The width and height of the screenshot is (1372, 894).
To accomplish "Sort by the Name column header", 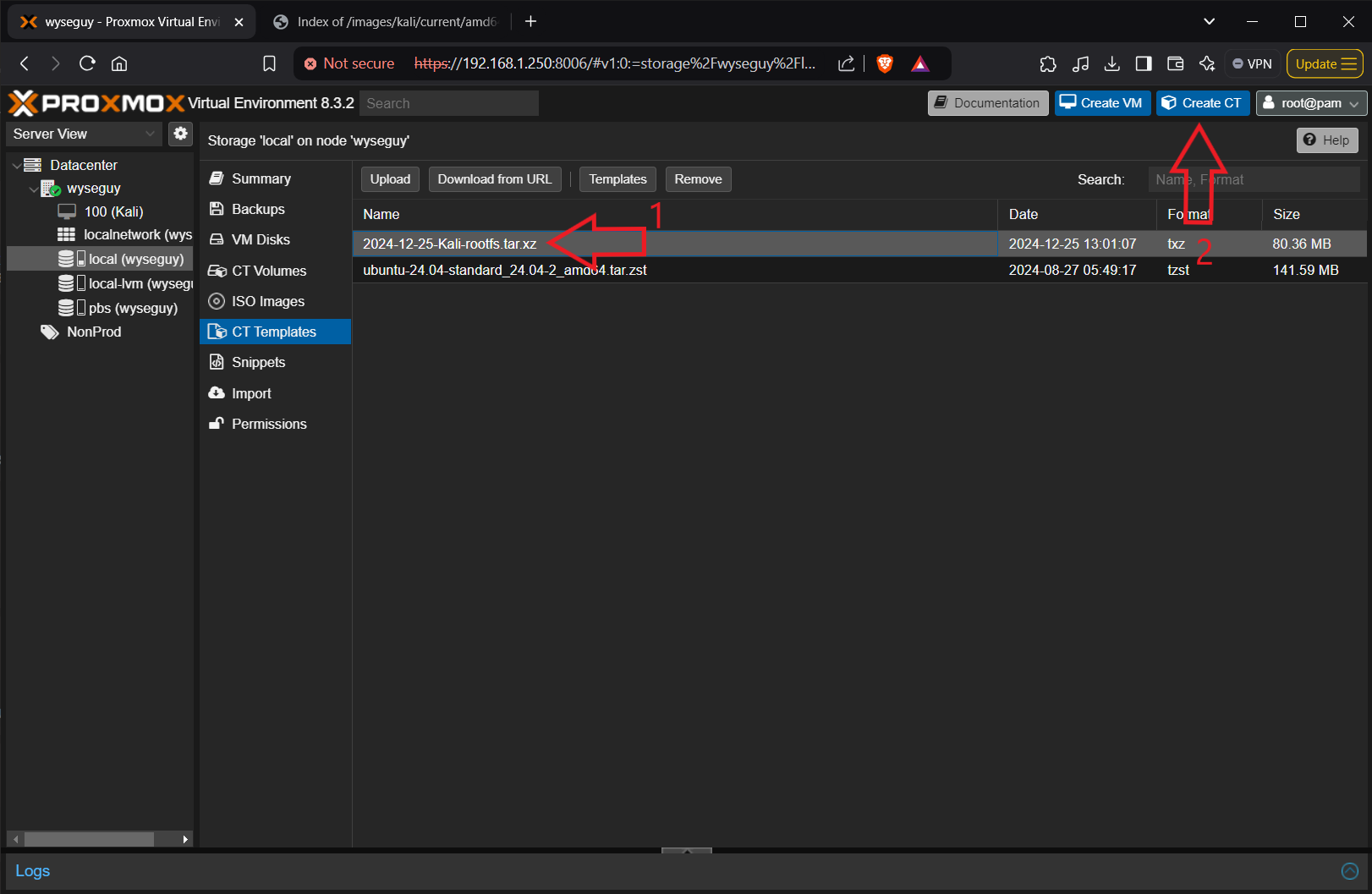I will click(x=675, y=214).
